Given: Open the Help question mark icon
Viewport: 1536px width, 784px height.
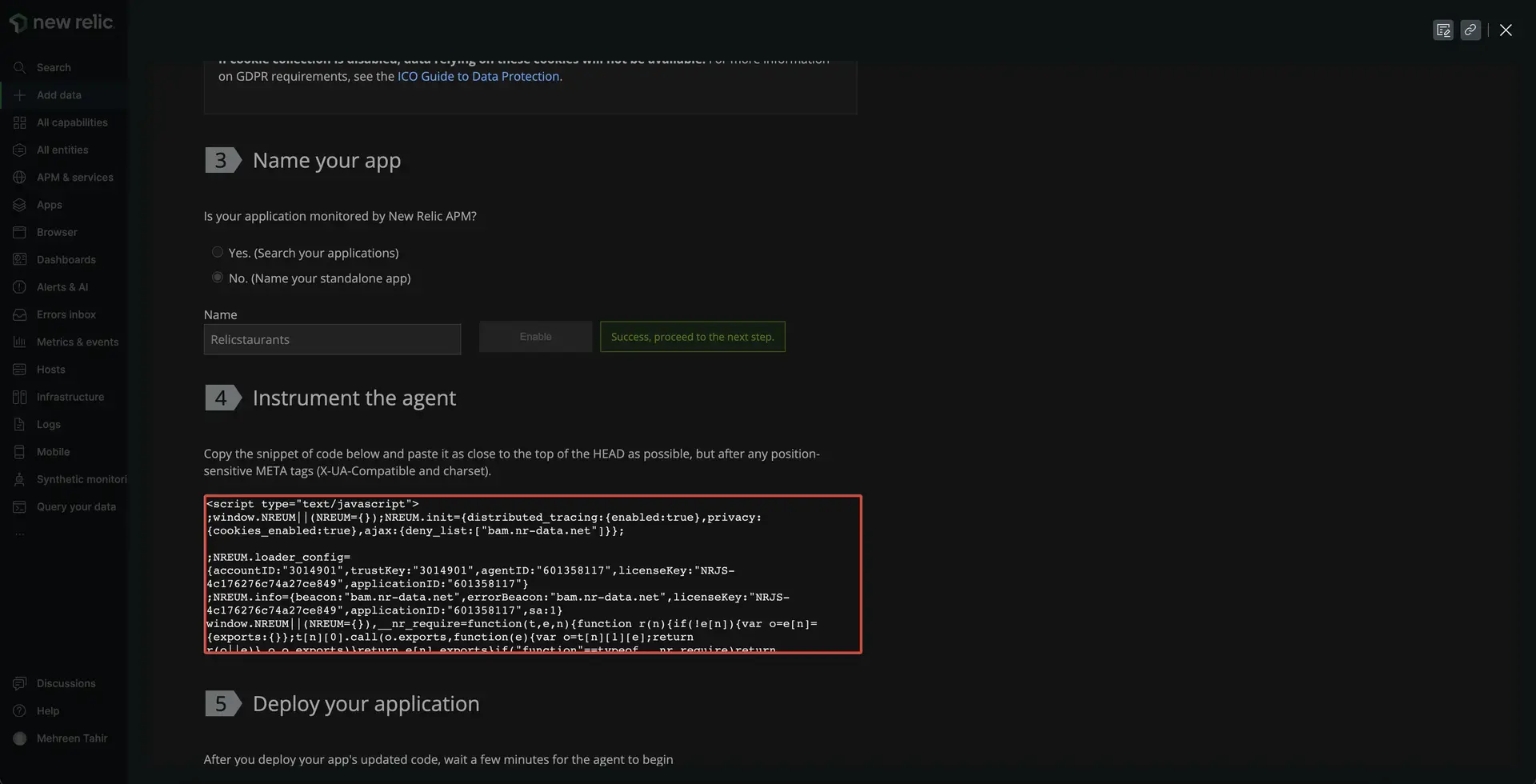Looking at the screenshot, I should click(19, 711).
